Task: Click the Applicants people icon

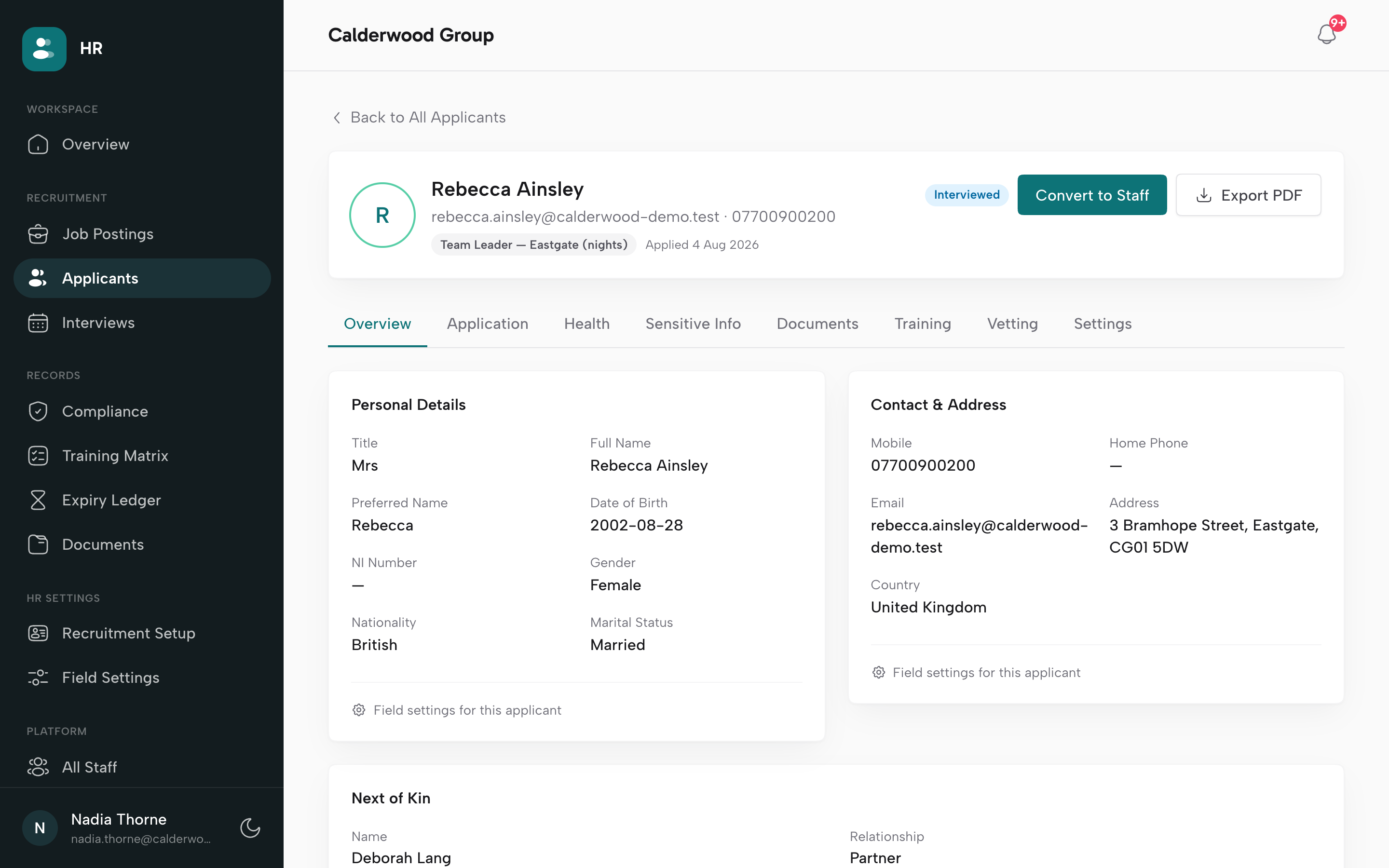Action: point(38,278)
